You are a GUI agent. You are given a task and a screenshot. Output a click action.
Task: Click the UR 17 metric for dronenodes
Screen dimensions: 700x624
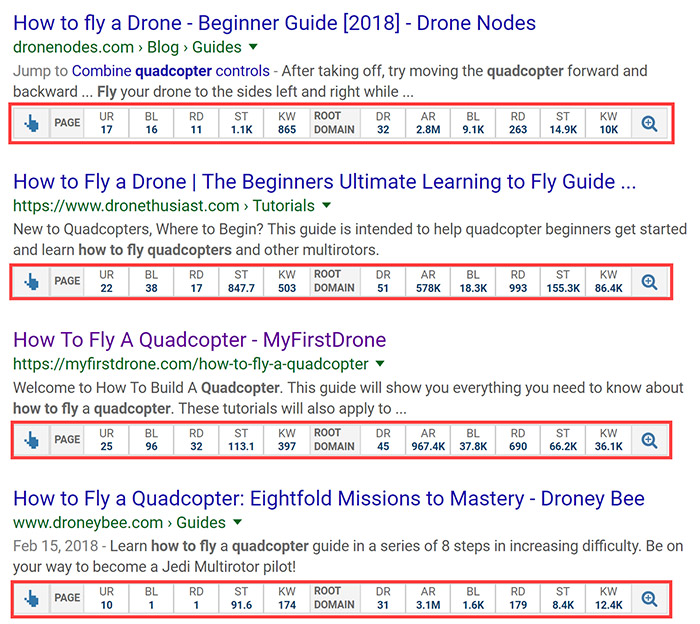pyautogui.click(x=106, y=123)
